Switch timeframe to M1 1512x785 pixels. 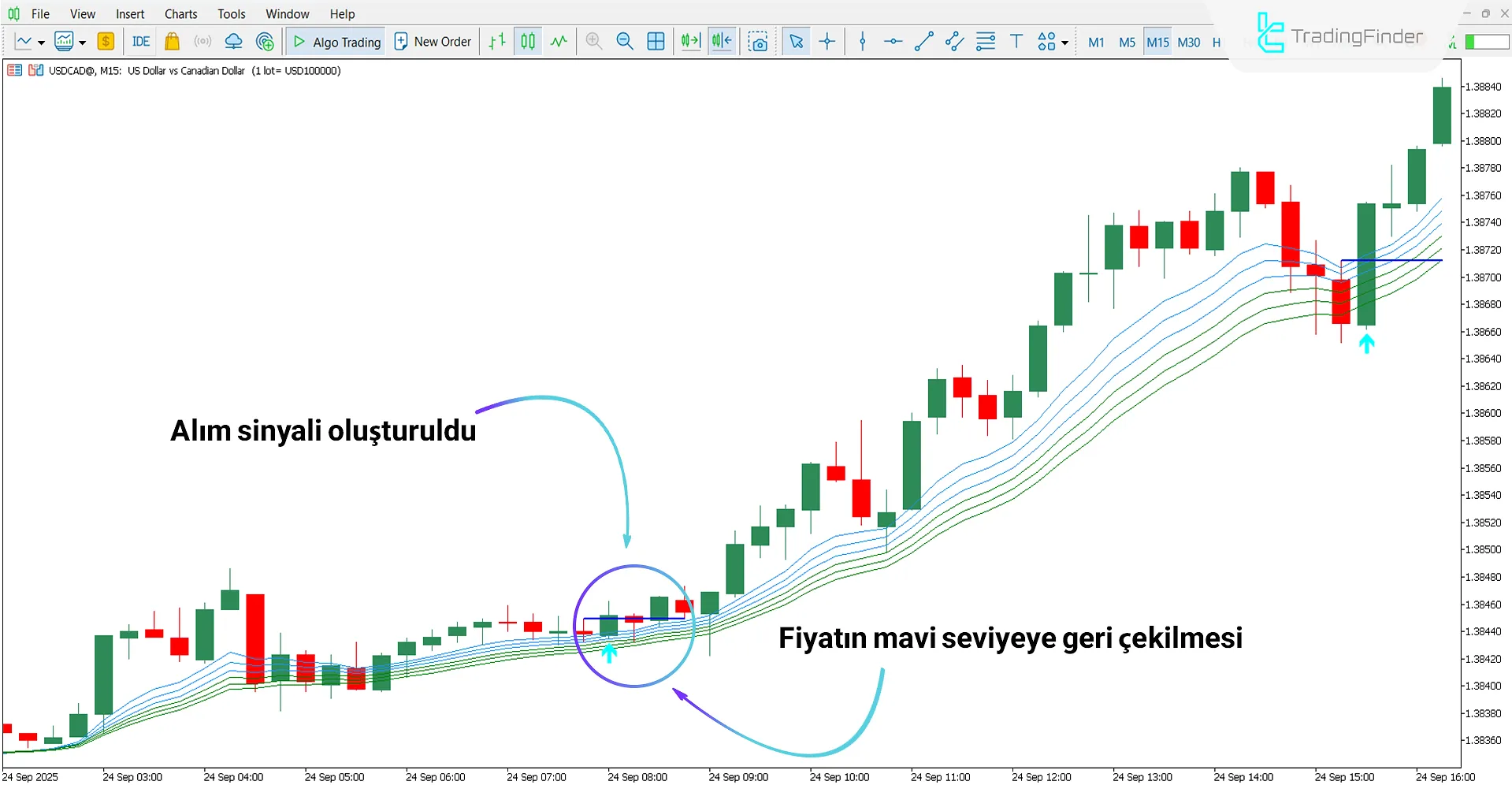click(x=1095, y=43)
